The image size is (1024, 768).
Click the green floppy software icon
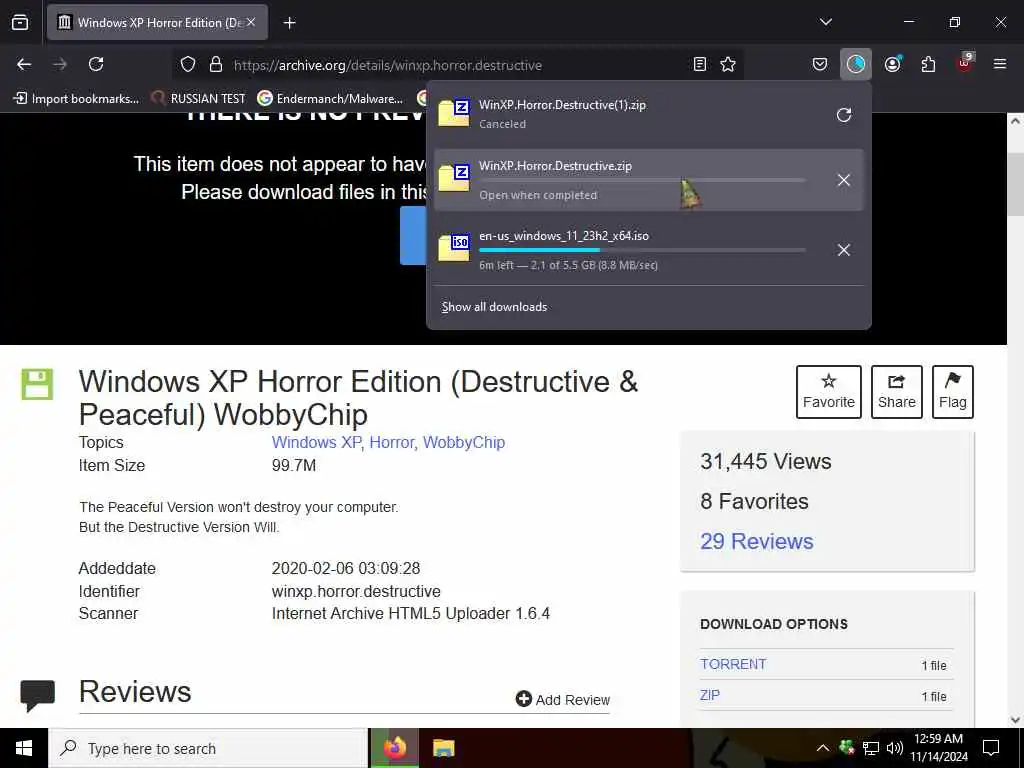click(37, 384)
